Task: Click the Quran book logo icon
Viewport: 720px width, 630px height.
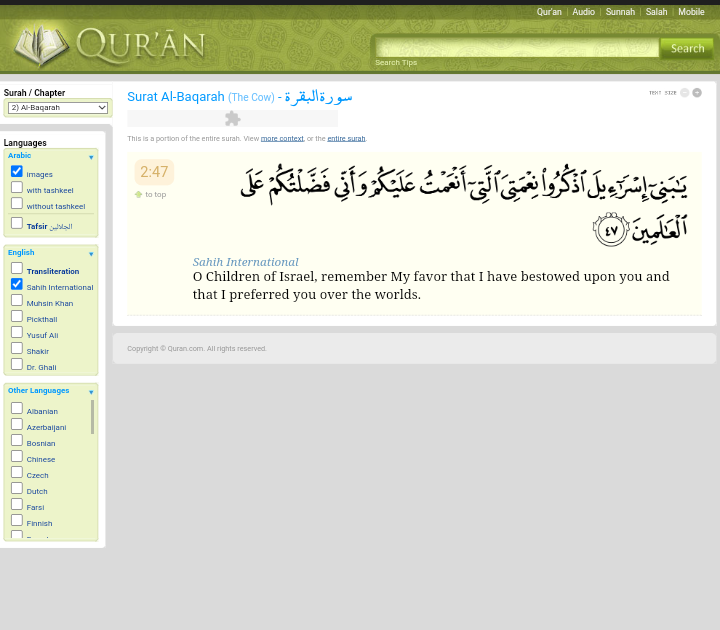Action: [x=41, y=45]
